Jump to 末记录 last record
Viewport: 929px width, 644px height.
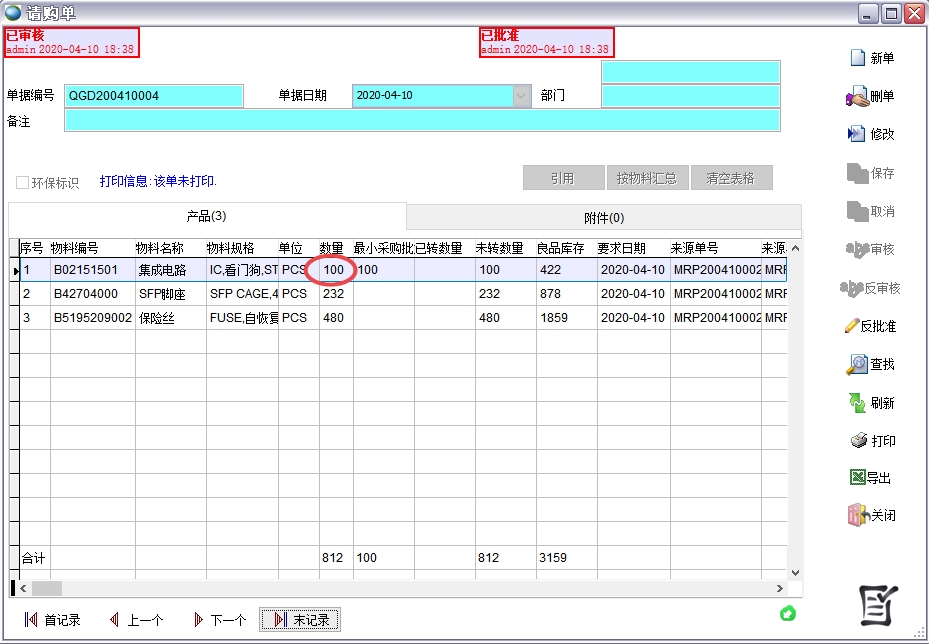300,620
